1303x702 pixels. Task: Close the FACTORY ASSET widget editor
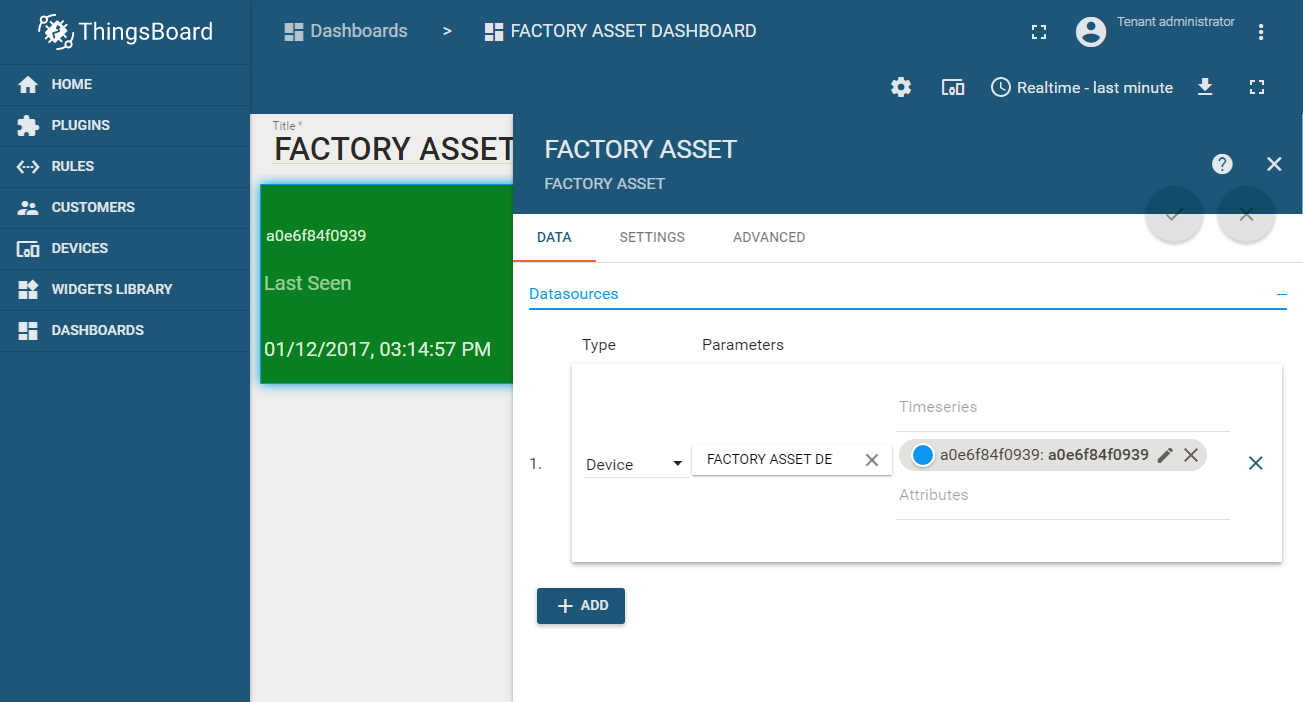tap(1274, 164)
